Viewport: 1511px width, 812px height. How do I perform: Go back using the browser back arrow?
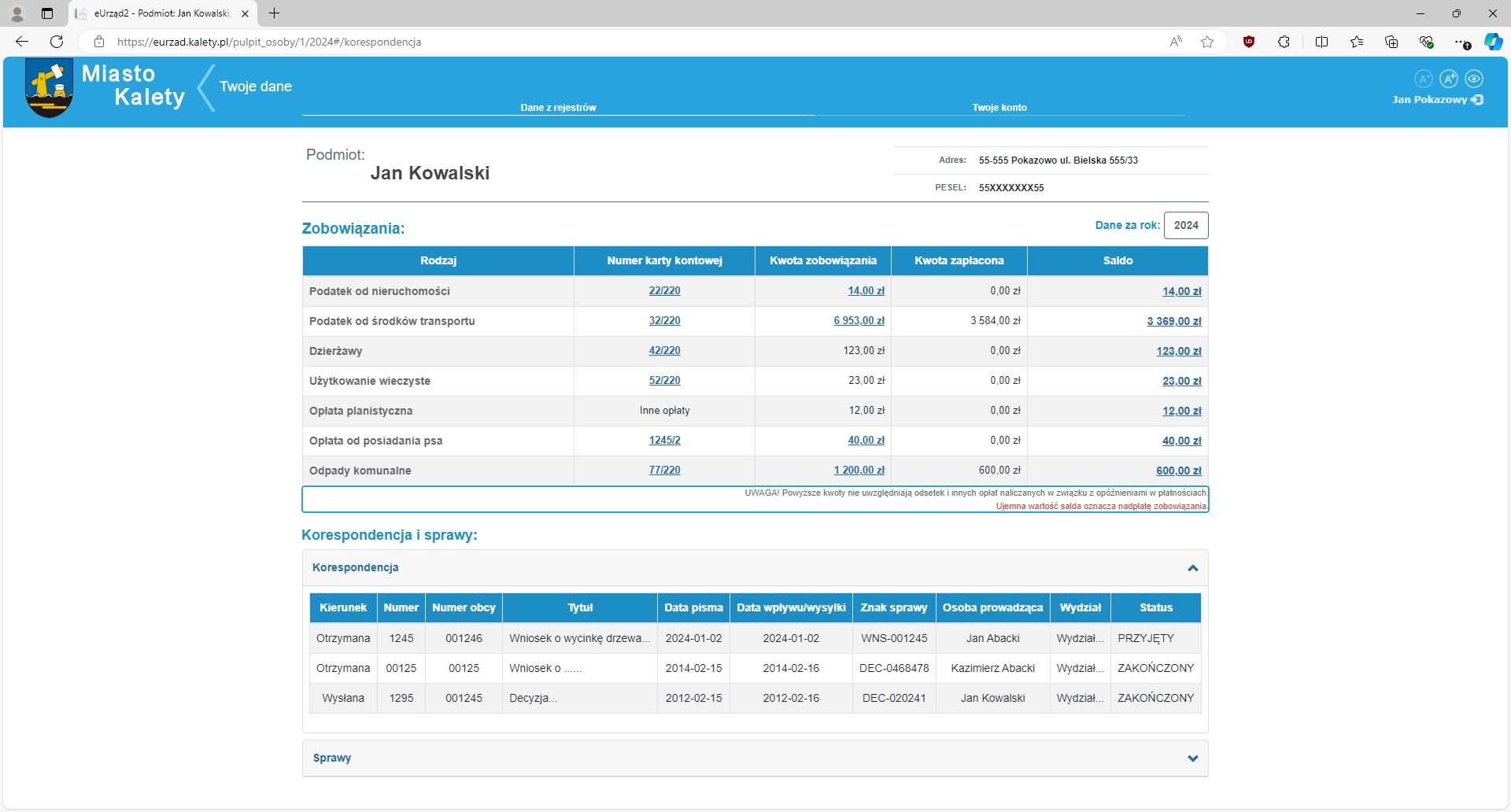point(22,42)
